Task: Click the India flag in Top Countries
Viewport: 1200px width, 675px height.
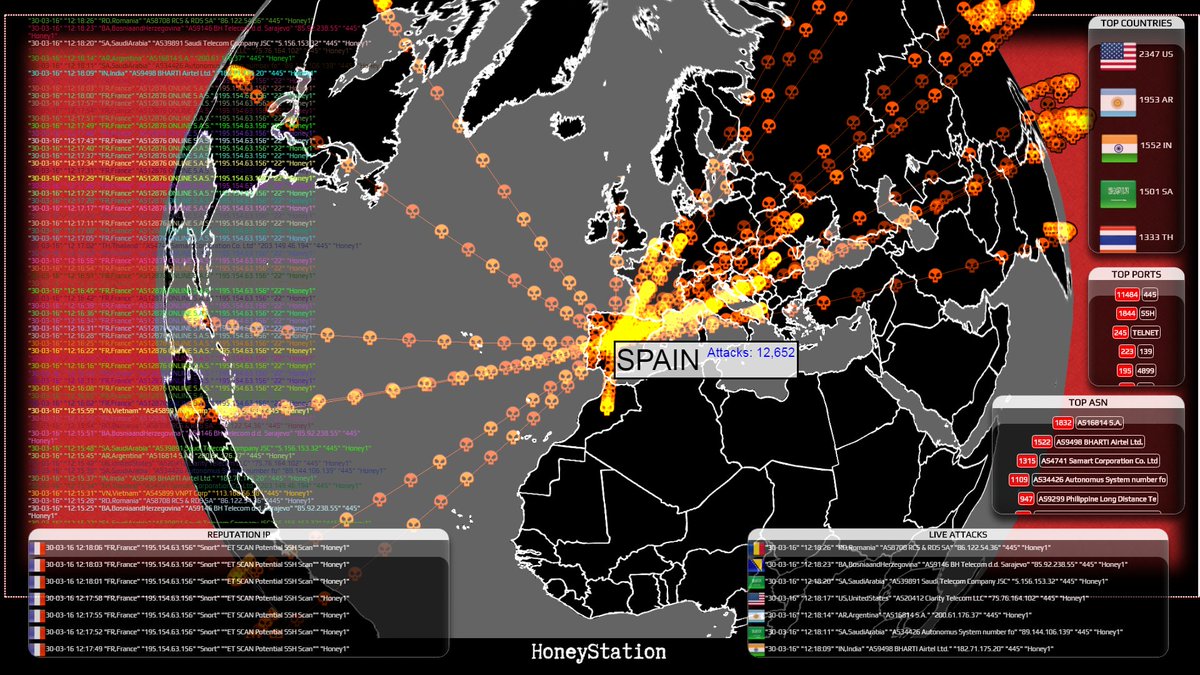Action: [1118, 148]
